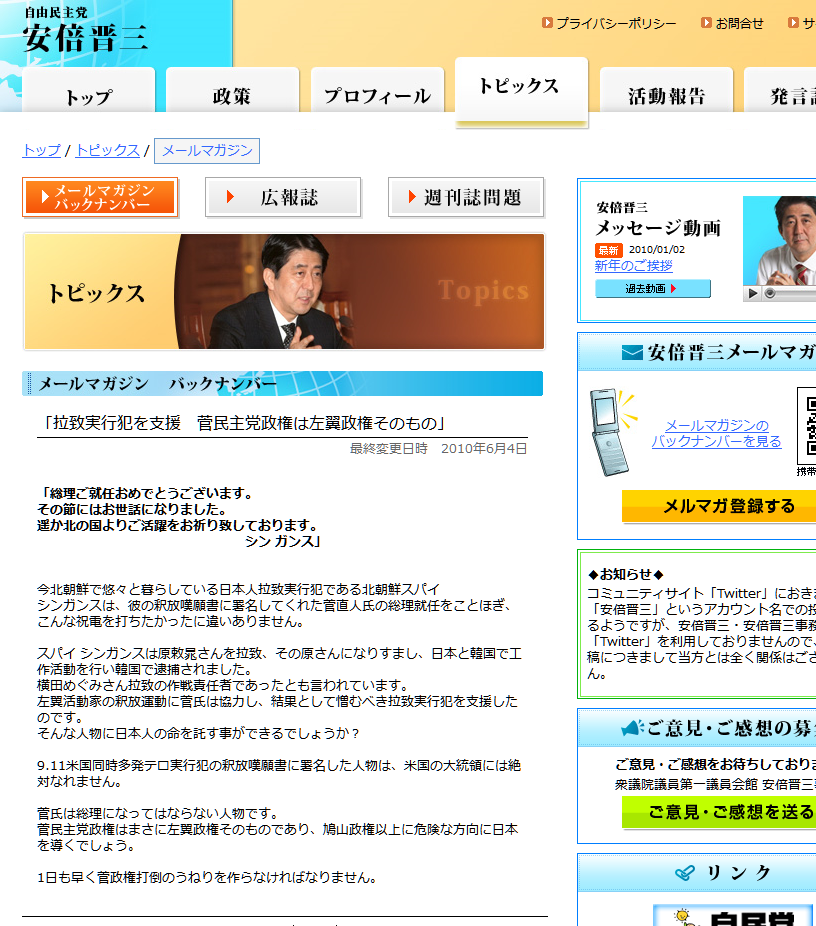Viewport: 816px width, 926px height.
Task: Click the envelope icon in mail magazine header
Action: coord(632,353)
